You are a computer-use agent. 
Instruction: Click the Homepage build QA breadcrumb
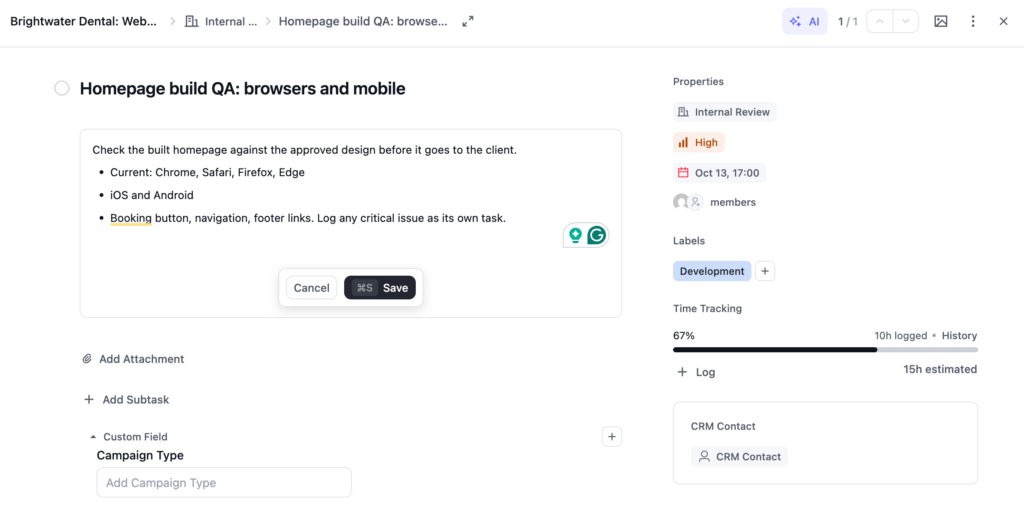pyautogui.click(x=364, y=22)
